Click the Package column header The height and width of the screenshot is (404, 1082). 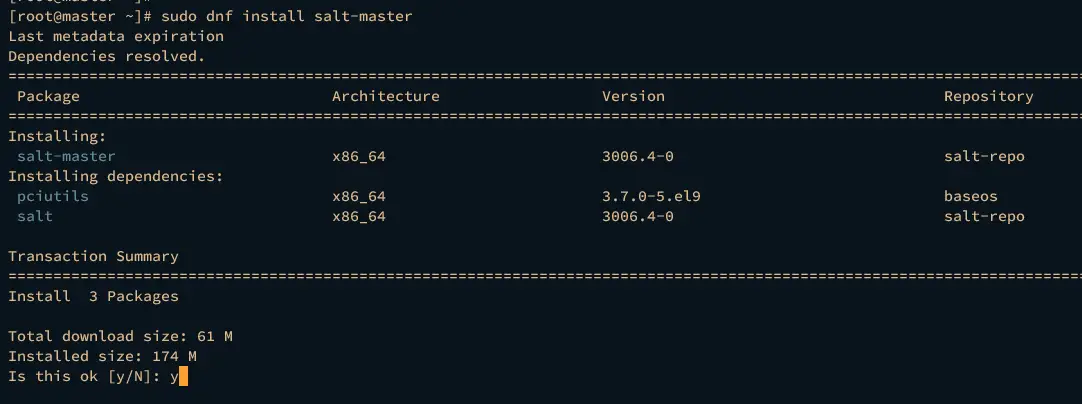48,96
